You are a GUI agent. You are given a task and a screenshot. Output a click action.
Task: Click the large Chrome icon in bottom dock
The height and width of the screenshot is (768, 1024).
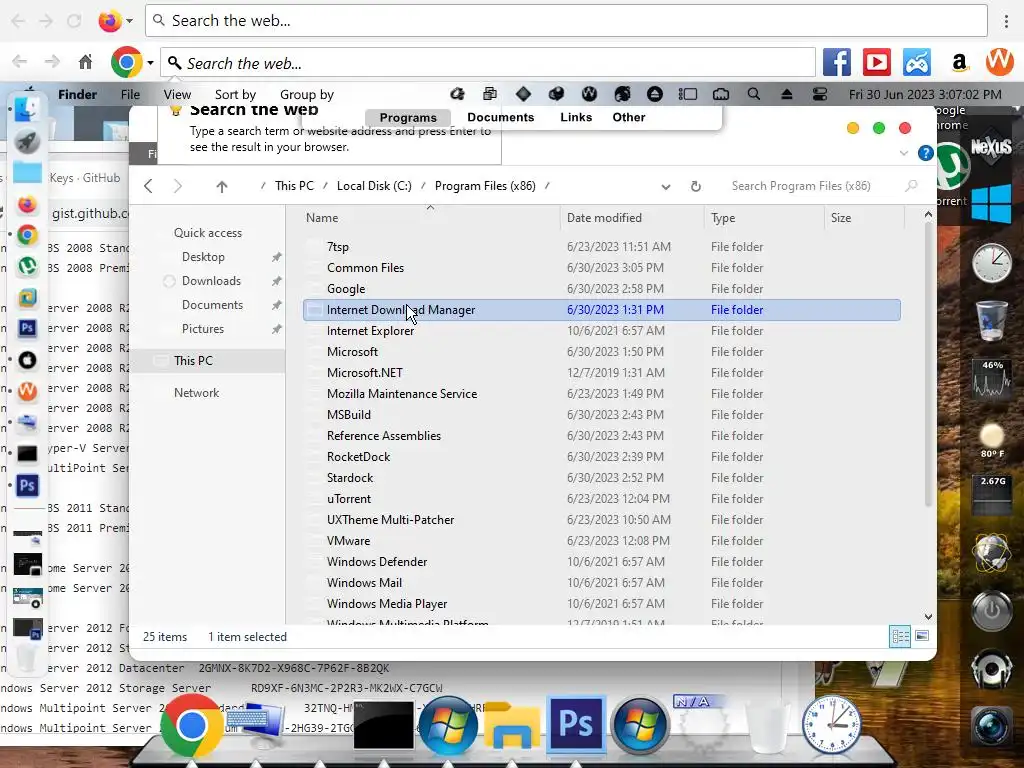[x=191, y=726]
